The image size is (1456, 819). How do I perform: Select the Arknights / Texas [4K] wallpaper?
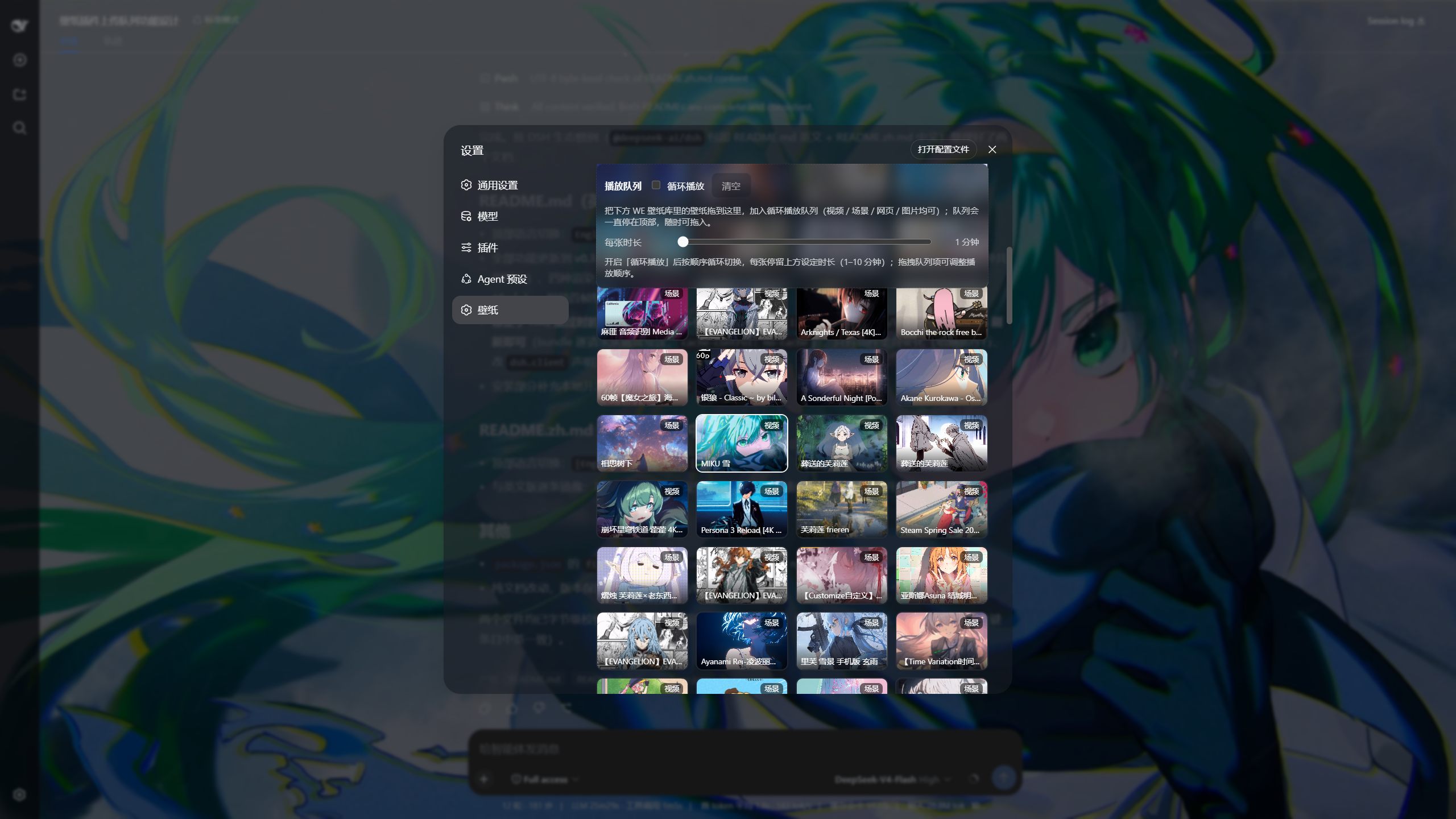[842, 313]
